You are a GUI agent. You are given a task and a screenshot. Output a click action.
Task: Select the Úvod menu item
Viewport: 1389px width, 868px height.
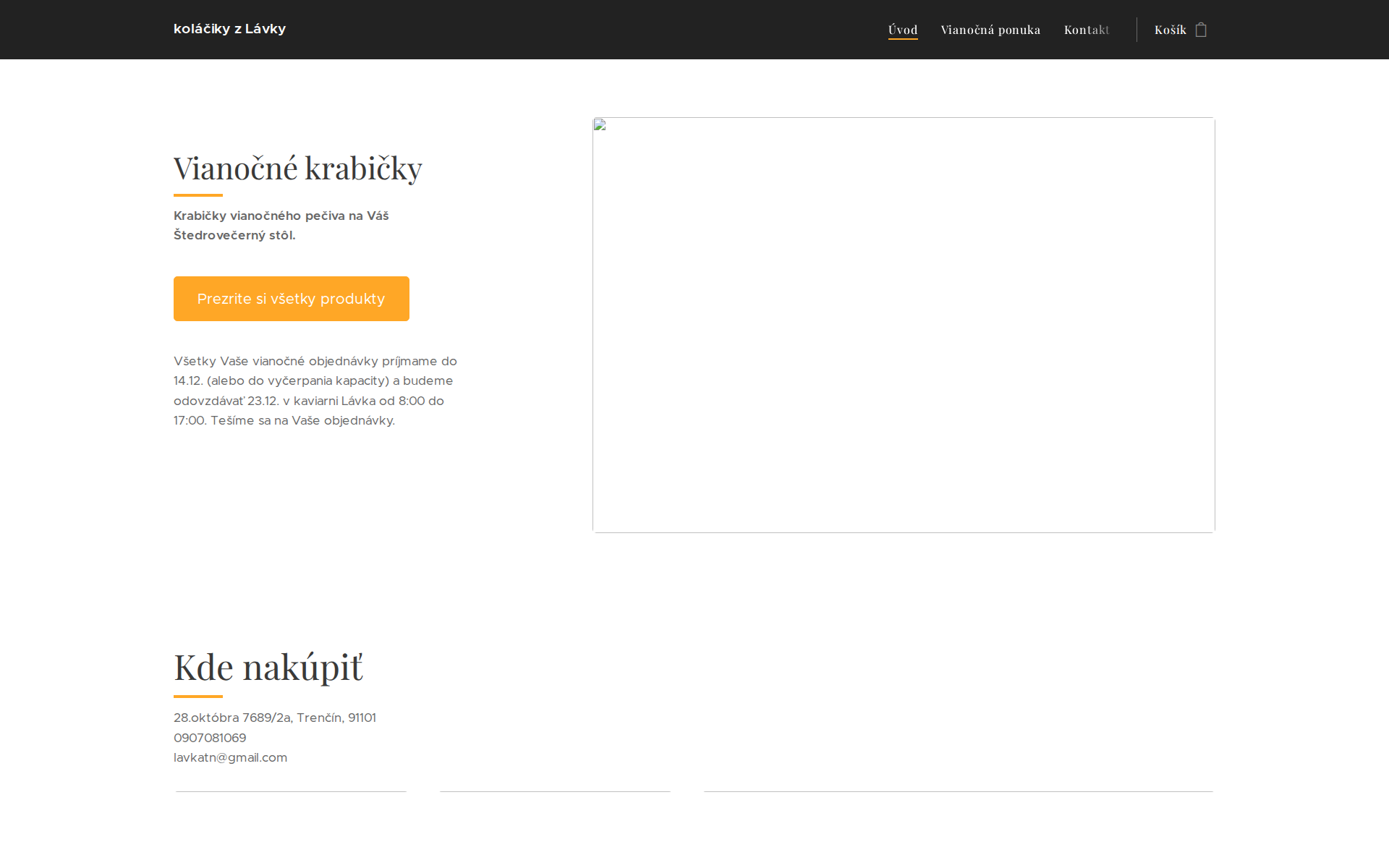(x=902, y=30)
